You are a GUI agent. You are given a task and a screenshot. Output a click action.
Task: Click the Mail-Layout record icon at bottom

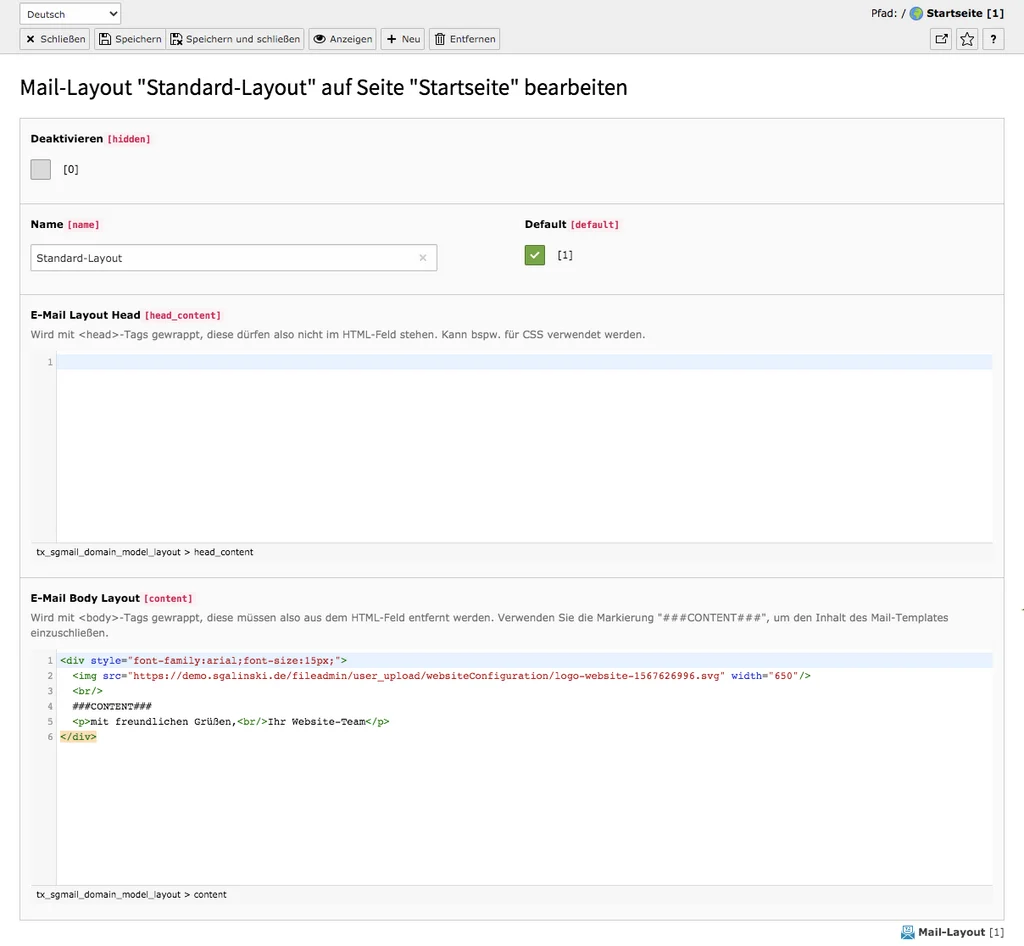point(908,931)
